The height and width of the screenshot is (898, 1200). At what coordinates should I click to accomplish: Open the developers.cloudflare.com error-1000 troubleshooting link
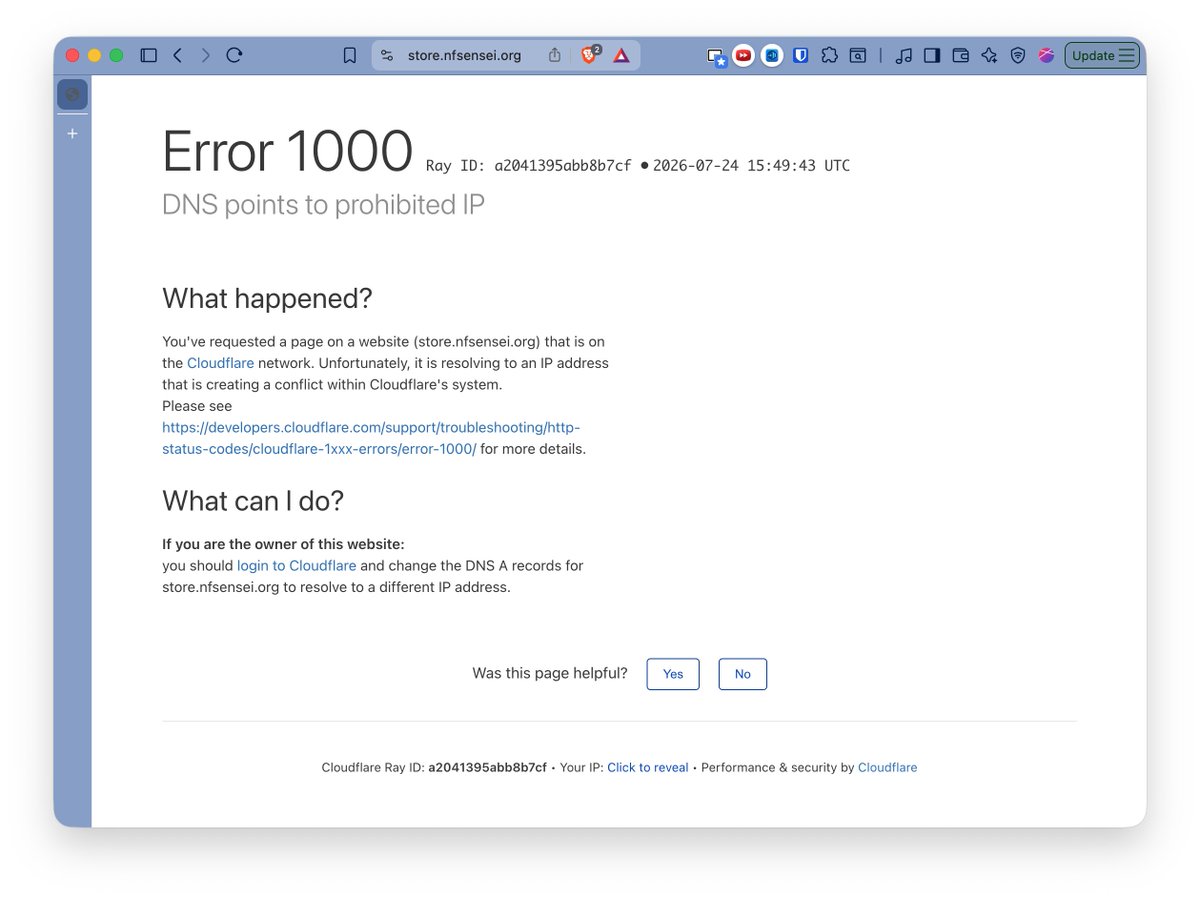tap(371, 438)
